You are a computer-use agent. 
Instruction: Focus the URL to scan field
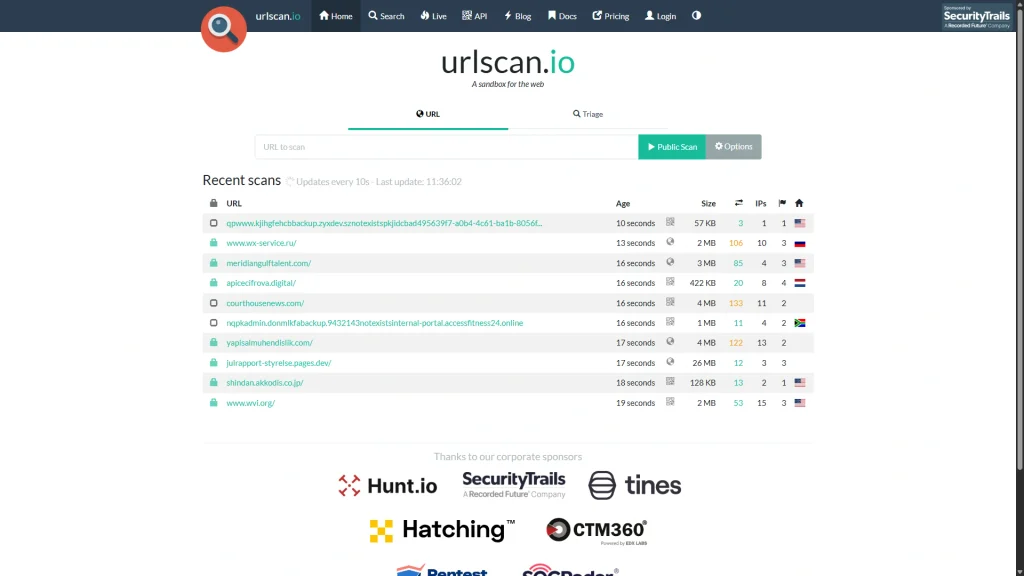pos(447,147)
